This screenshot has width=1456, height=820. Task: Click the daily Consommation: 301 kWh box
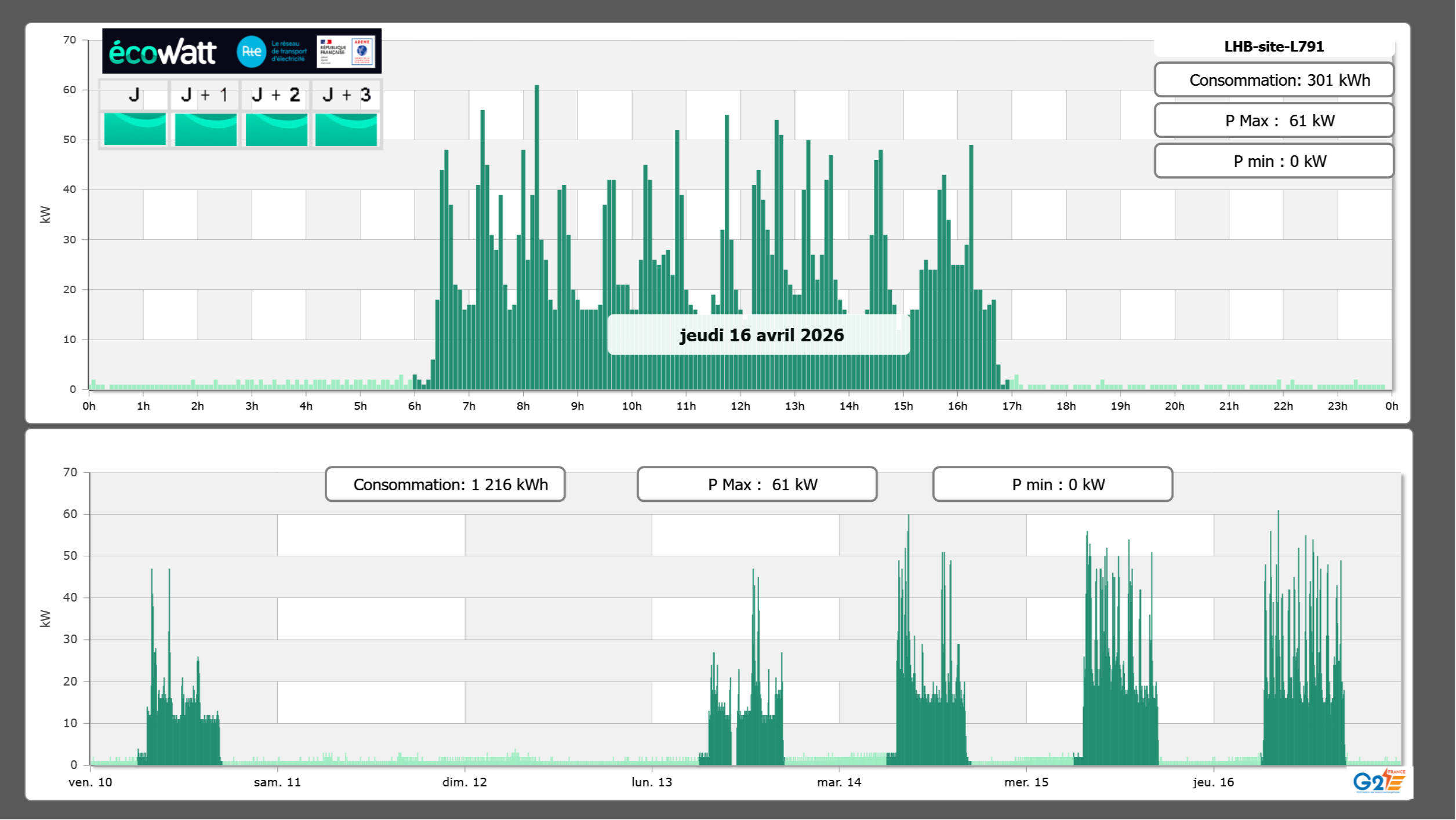(1273, 80)
